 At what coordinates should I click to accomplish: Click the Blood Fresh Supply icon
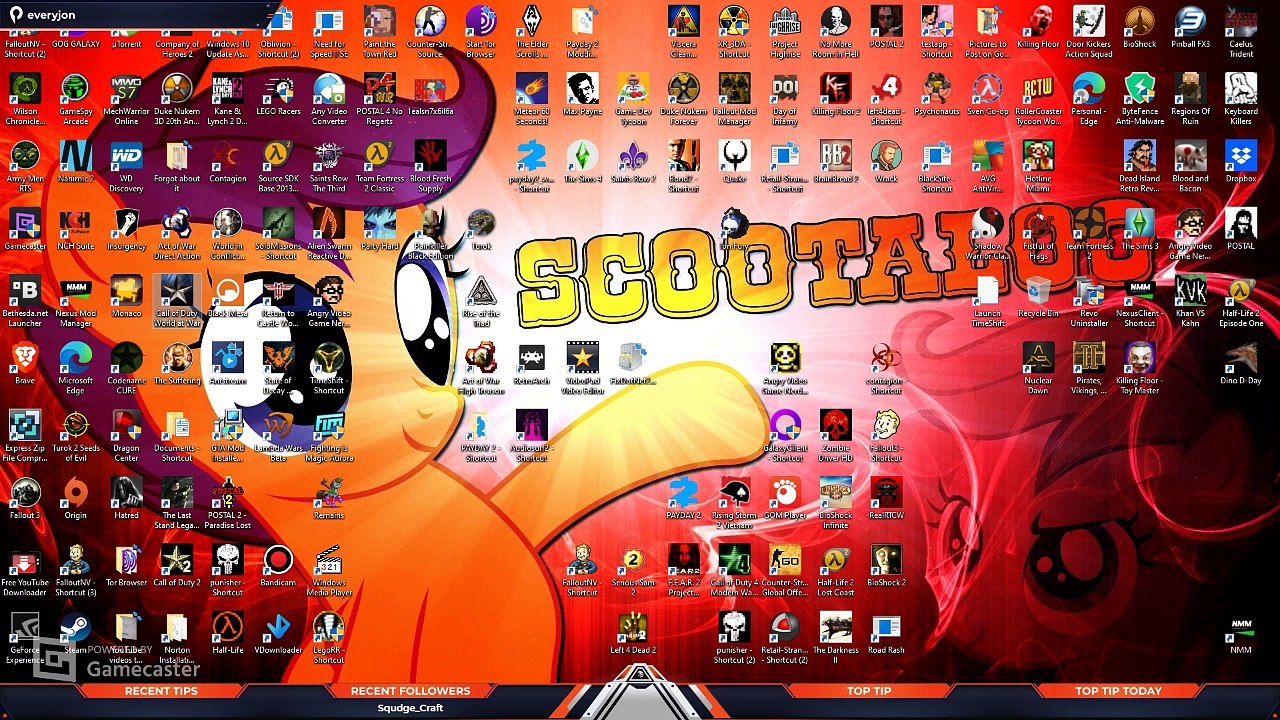click(x=430, y=166)
